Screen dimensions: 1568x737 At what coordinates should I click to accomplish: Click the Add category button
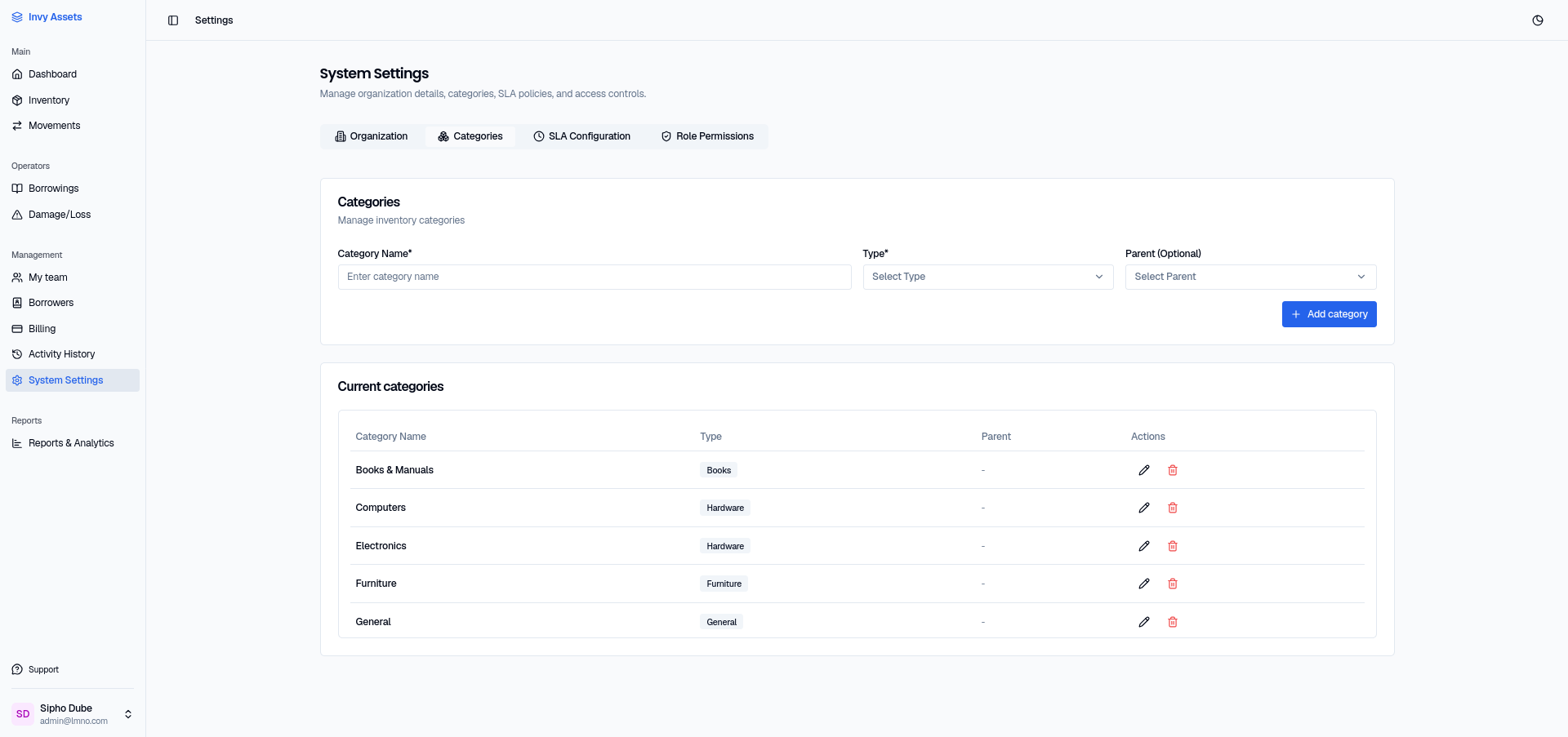[1330, 314]
